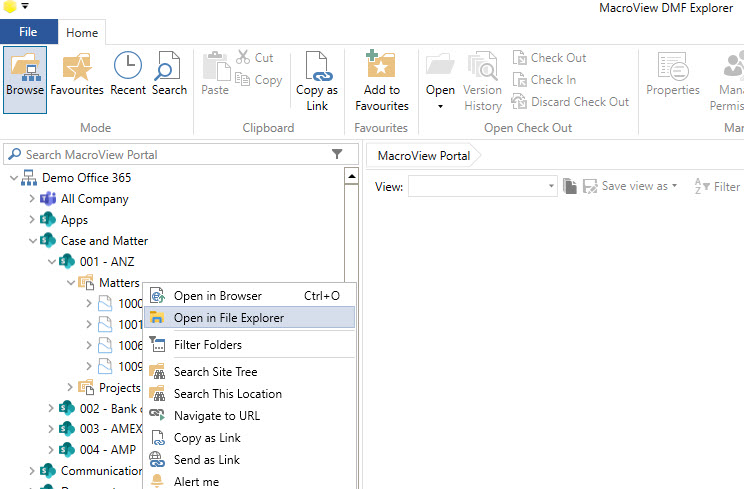This screenshot has height=489, width=744.
Task: Select the Home tab
Action: 82,33
